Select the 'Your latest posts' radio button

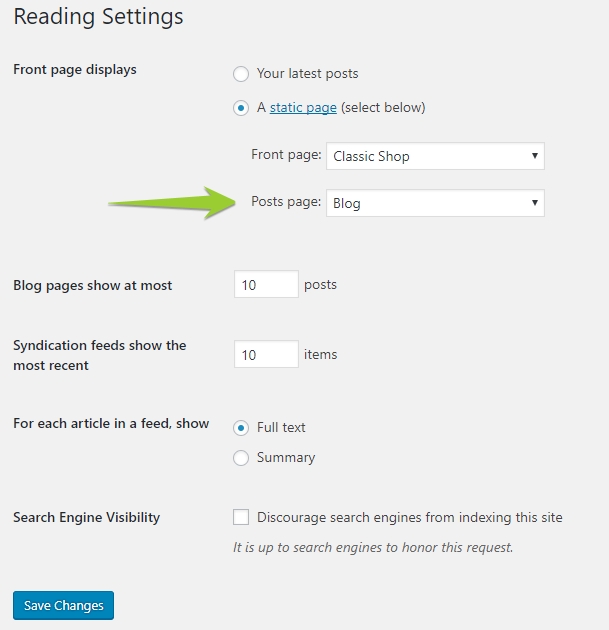coord(241,73)
